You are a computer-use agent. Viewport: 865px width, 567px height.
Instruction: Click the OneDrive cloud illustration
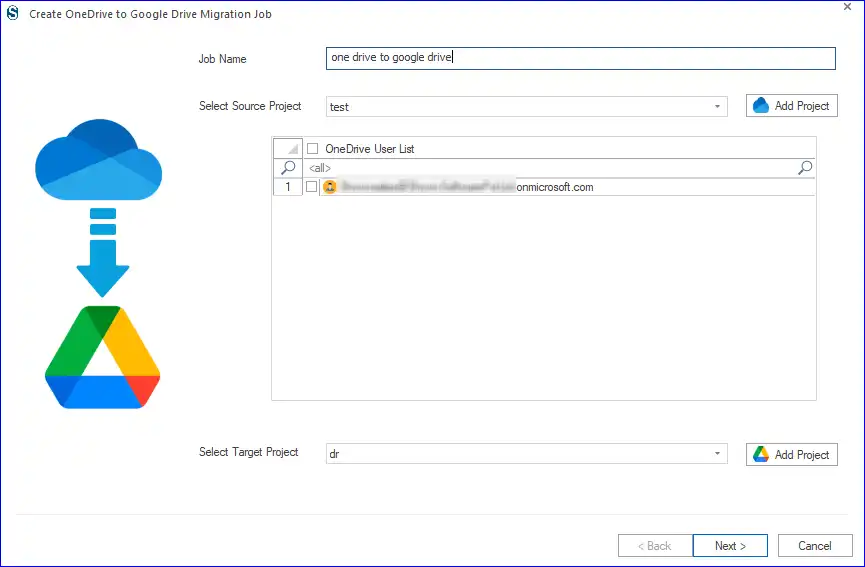click(x=99, y=160)
